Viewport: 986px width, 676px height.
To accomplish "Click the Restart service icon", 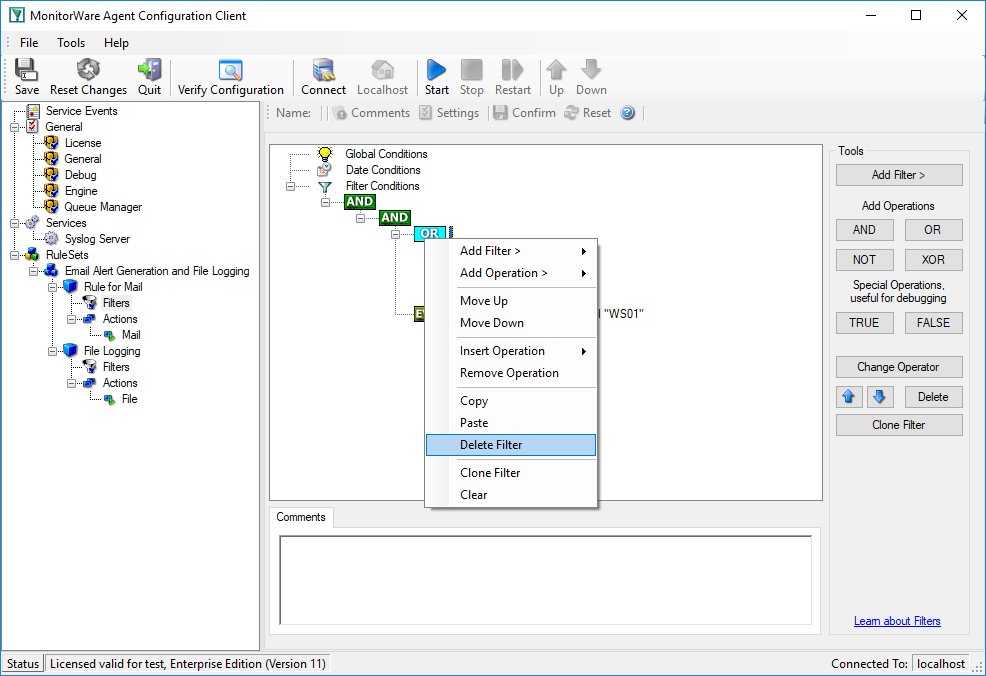I will click(x=512, y=77).
